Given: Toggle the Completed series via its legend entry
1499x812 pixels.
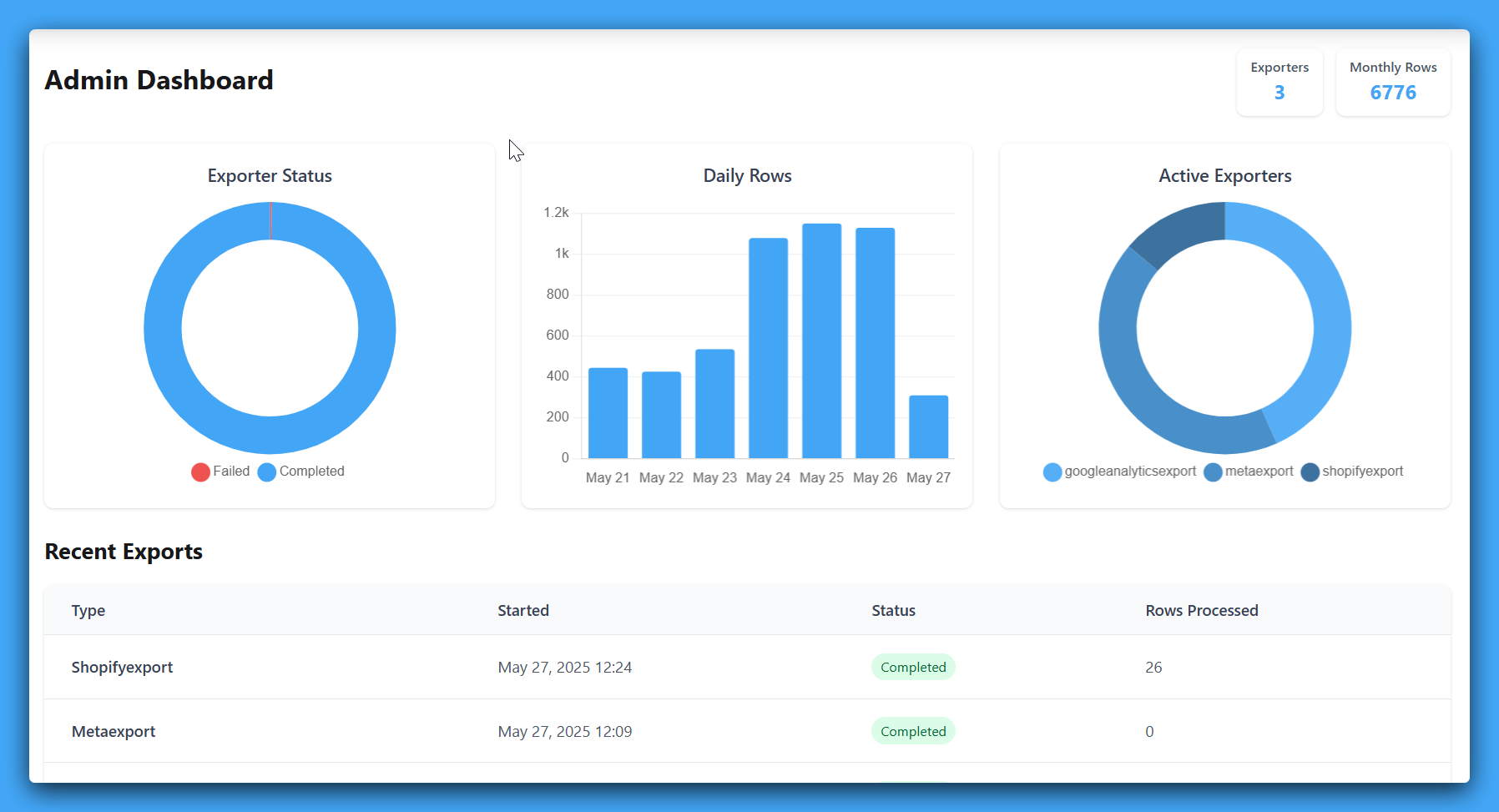Looking at the screenshot, I should [311, 472].
